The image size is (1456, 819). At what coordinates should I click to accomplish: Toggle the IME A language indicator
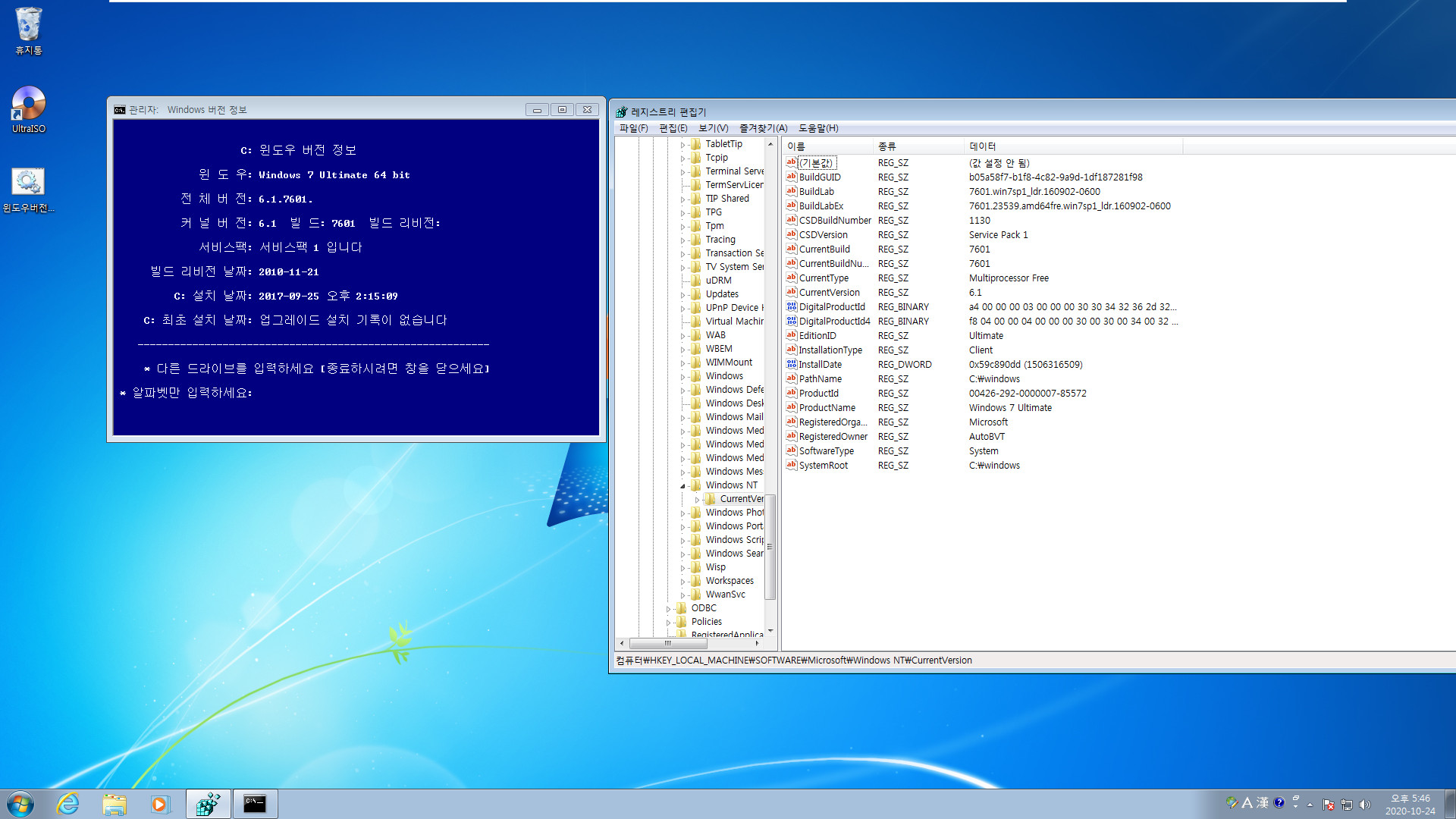1247,802
